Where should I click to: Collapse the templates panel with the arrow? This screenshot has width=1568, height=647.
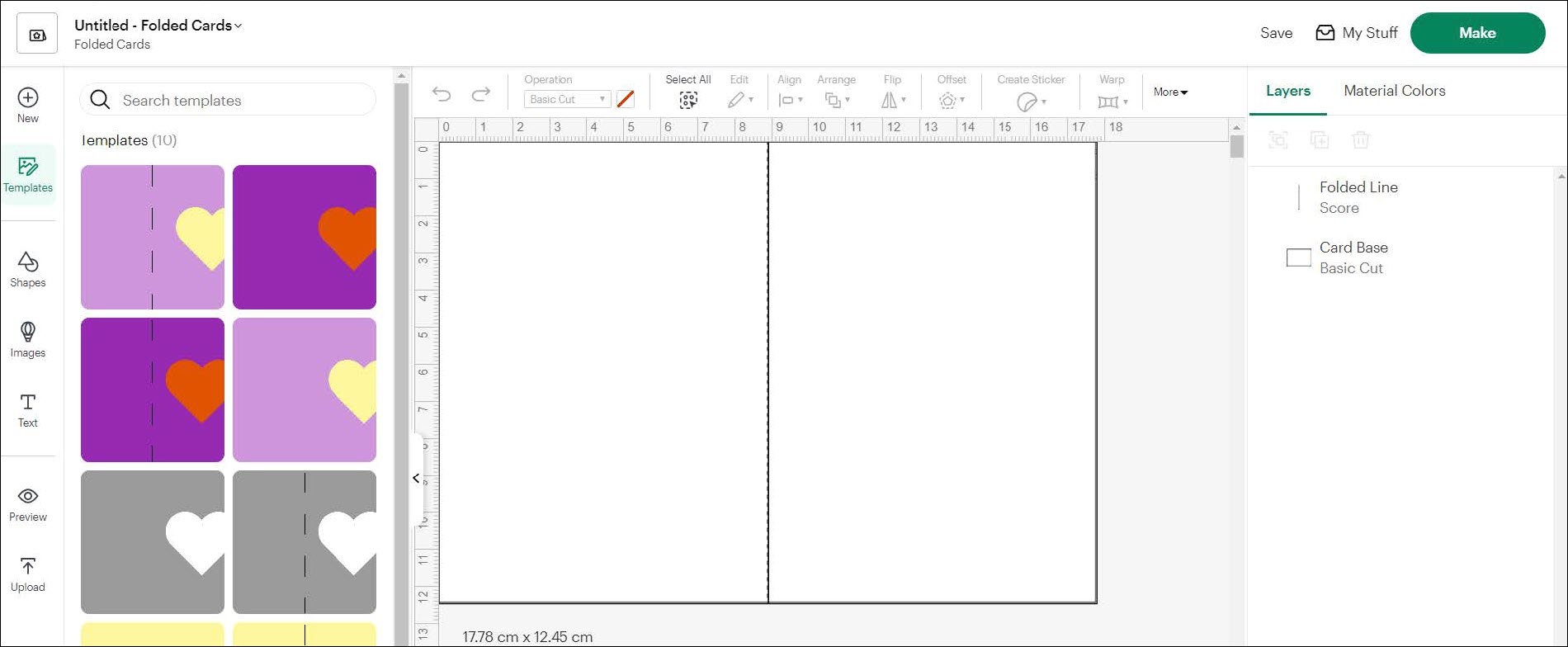[416, 478]
